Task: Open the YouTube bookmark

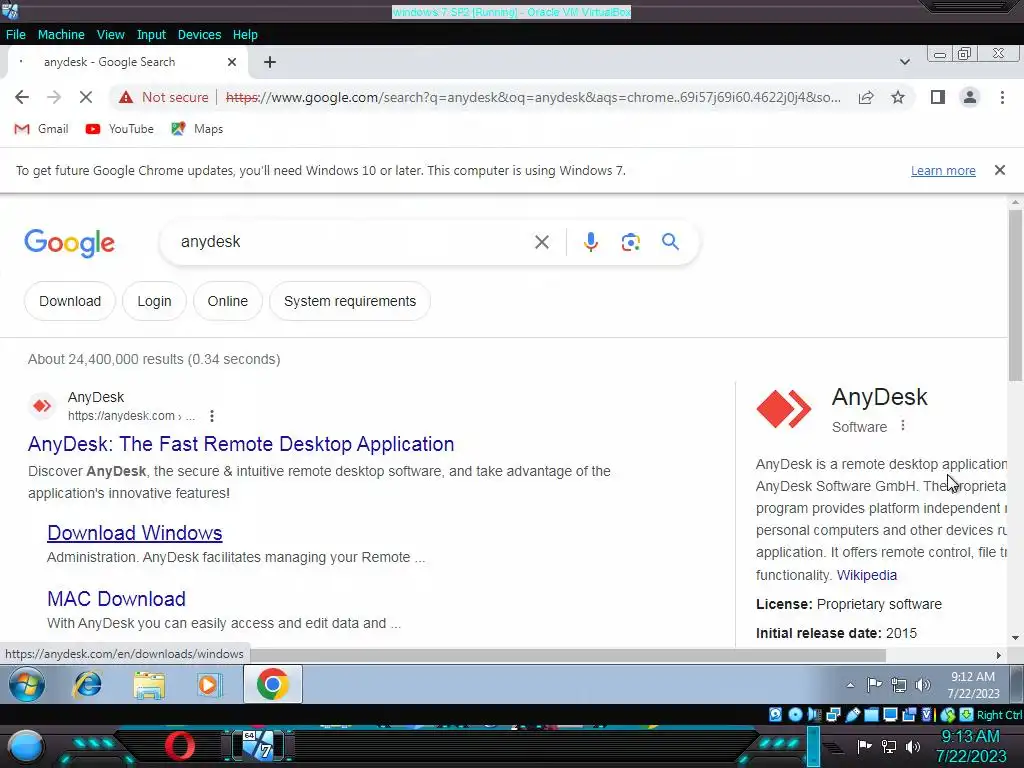Action: click(x=120, y=129)
